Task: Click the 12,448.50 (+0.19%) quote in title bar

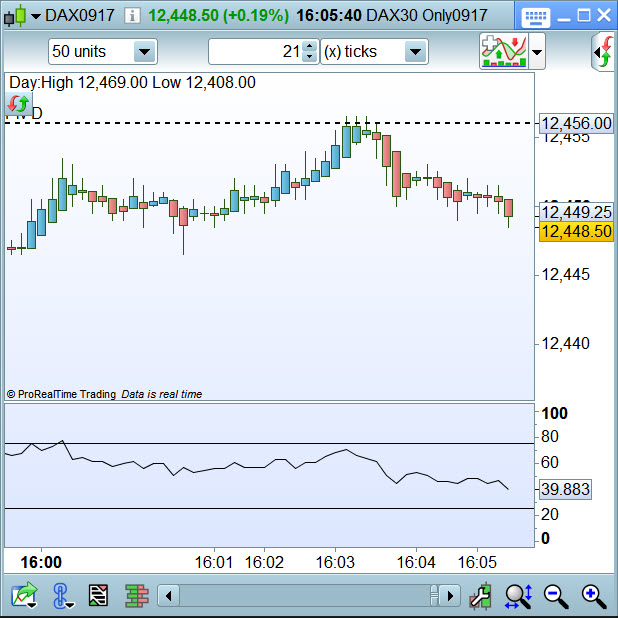Action: click(218, 16)
